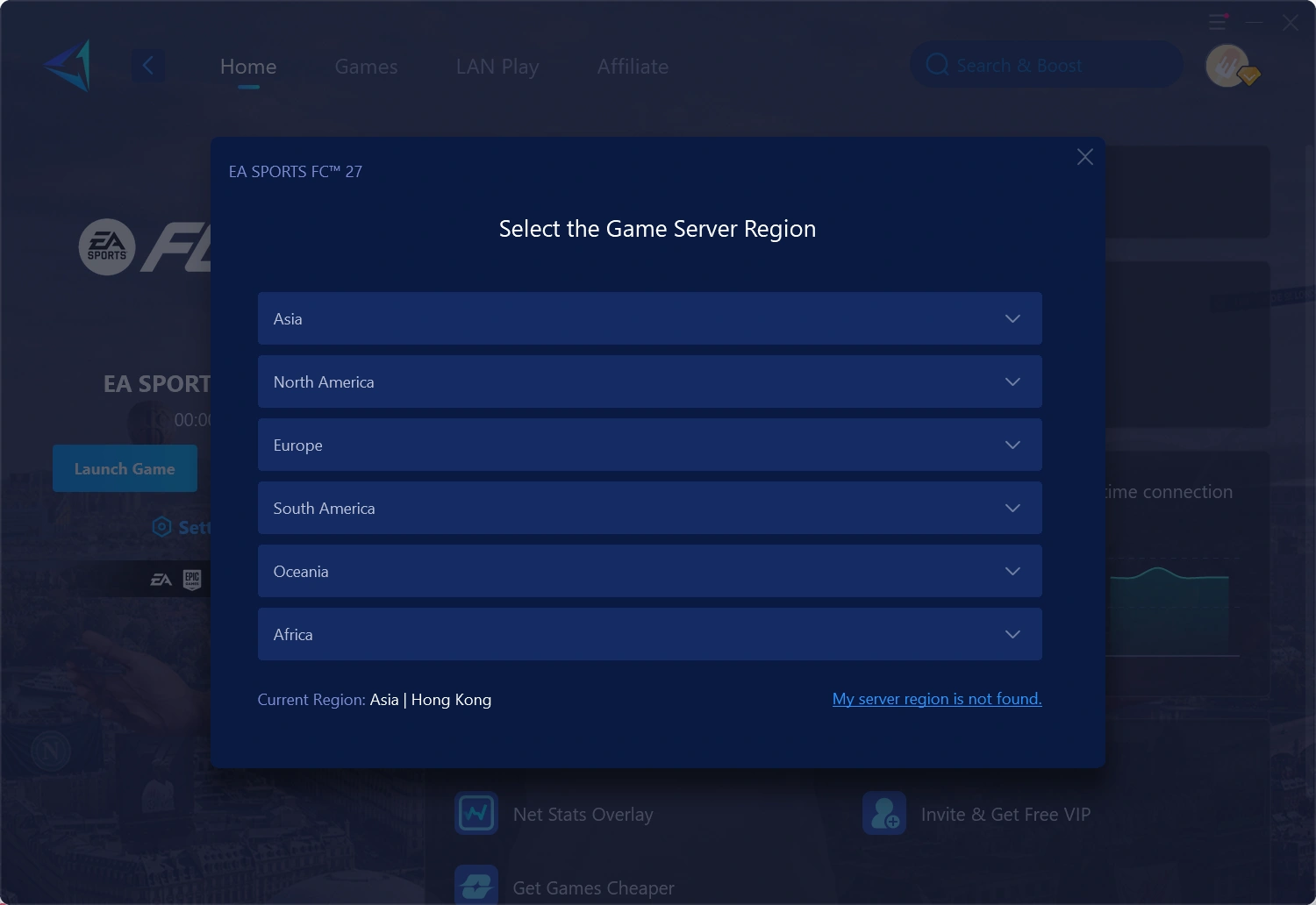Open 'My server region is not found' link
The height and width of the screenshot is (905, 1316).
(937, 699)
